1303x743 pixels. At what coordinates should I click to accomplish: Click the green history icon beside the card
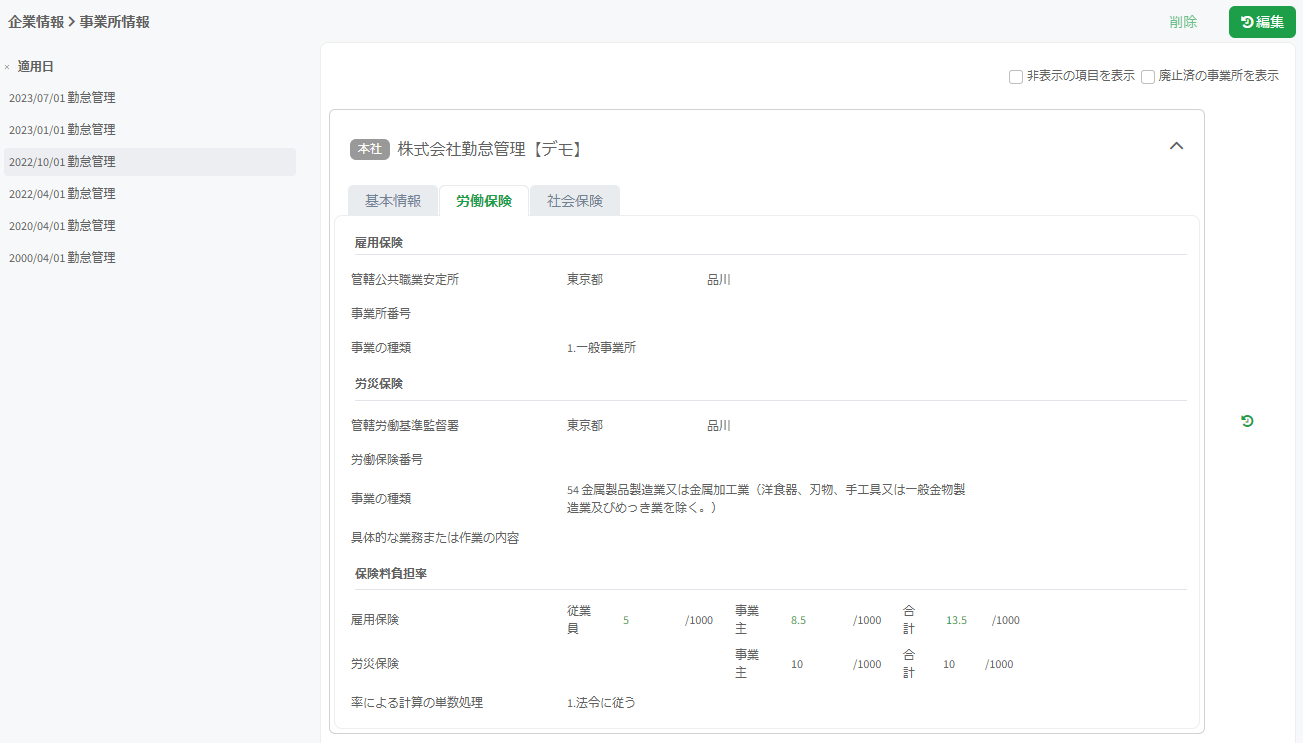tap(1247, 421)
